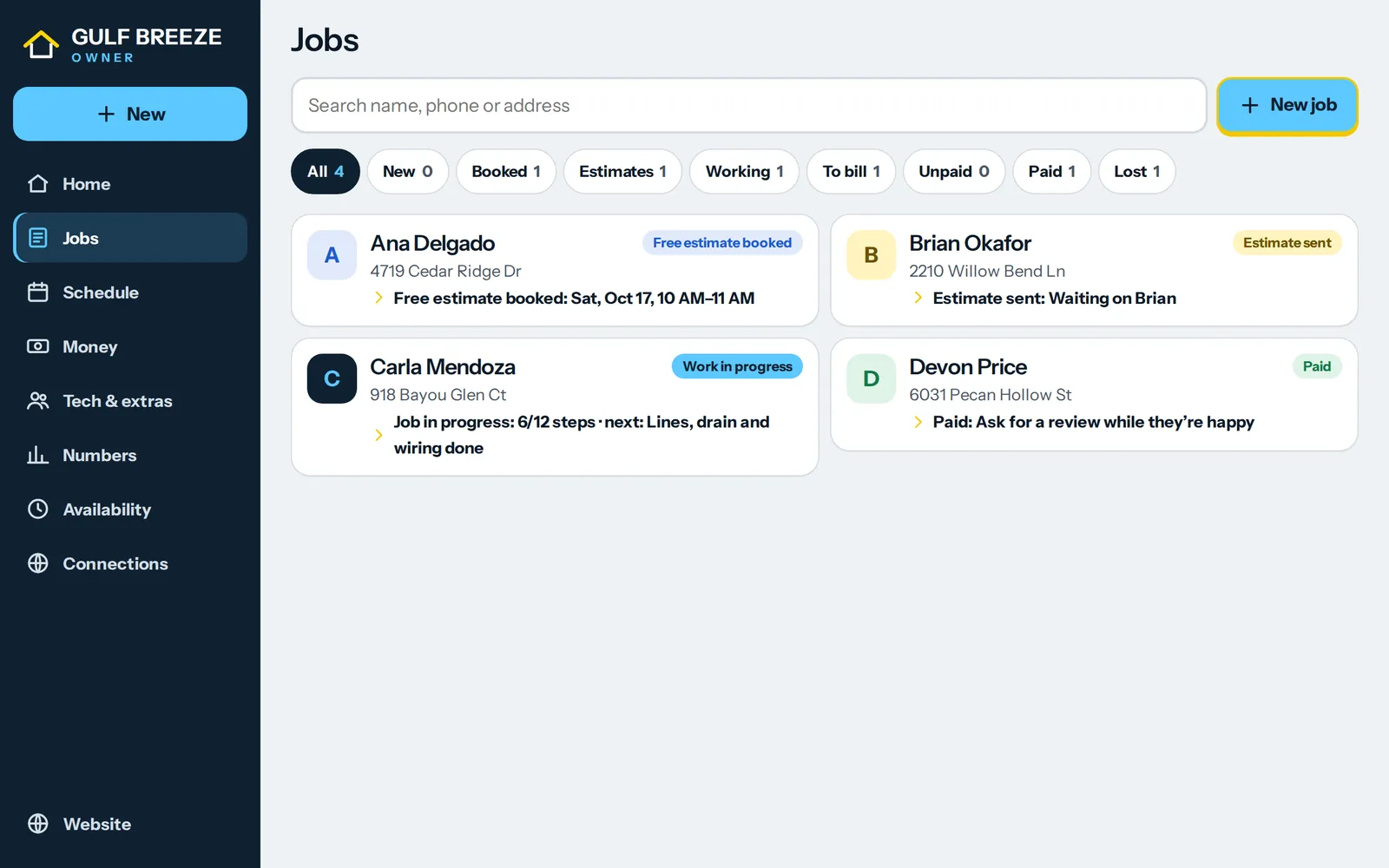The image size is (1389, 868).
Task: Click the Schedule calendar icon
Action: [38, 293]
